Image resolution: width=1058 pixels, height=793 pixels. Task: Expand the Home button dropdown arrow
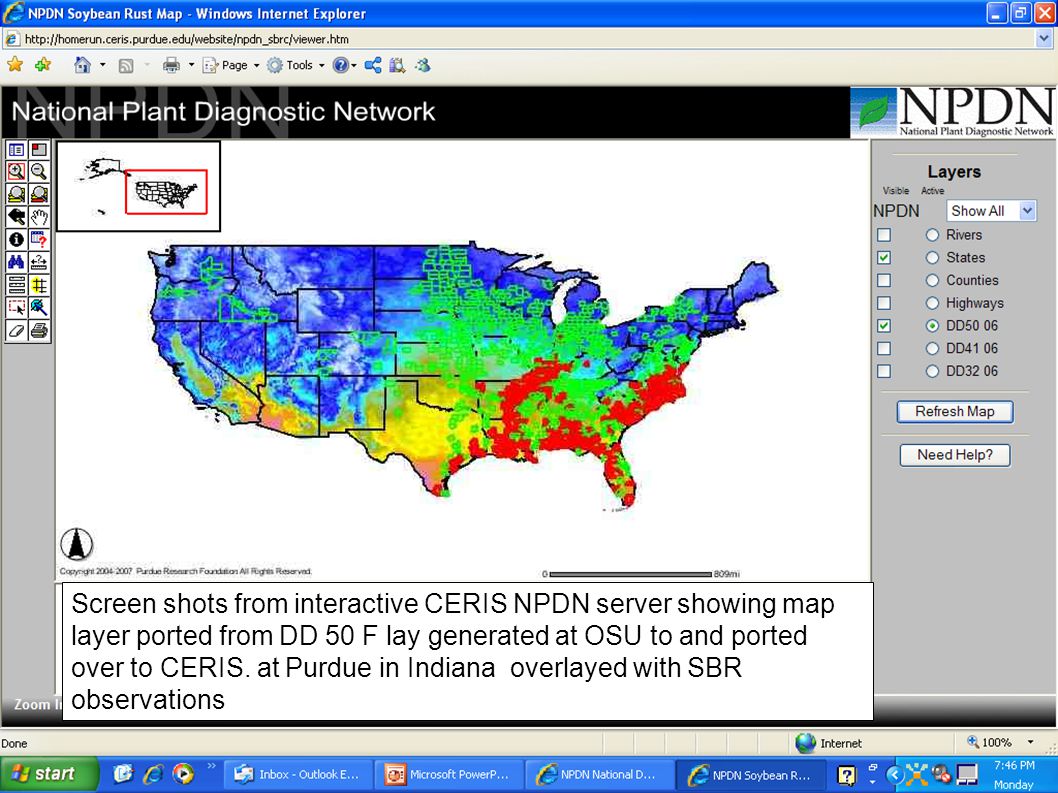pos(103,65)
